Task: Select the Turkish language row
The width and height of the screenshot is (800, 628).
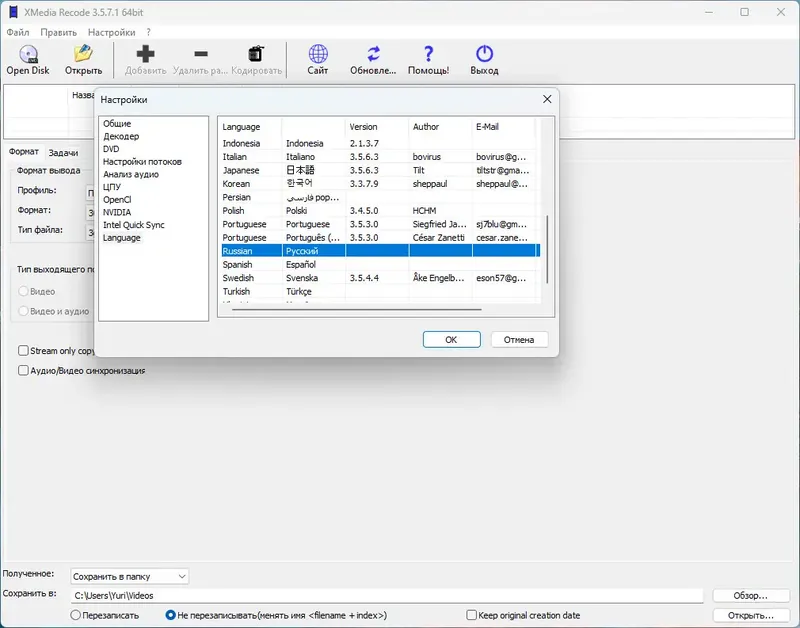Action: (380, 291)
